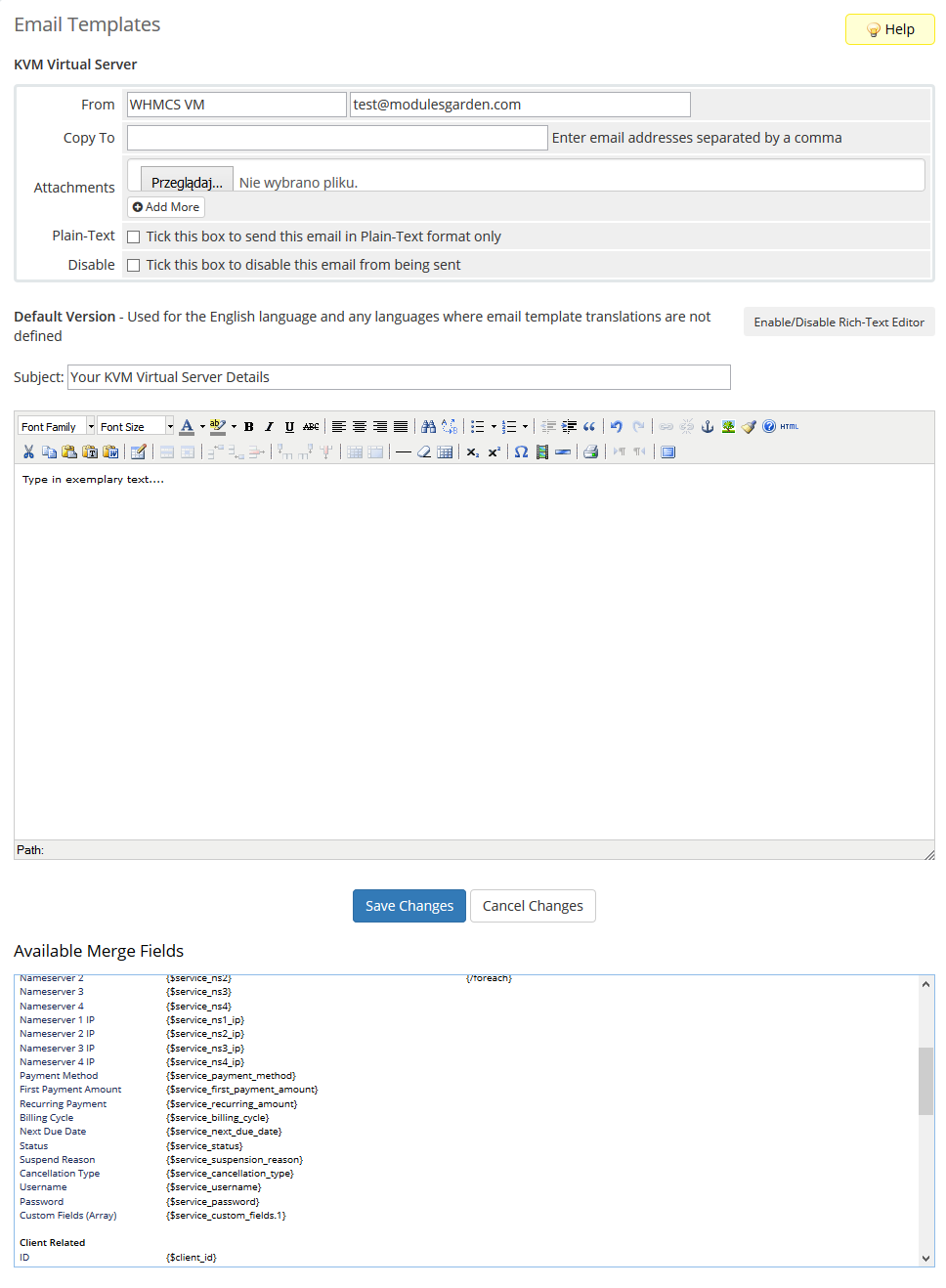Justify text fully in the editor

click(401, 426)
